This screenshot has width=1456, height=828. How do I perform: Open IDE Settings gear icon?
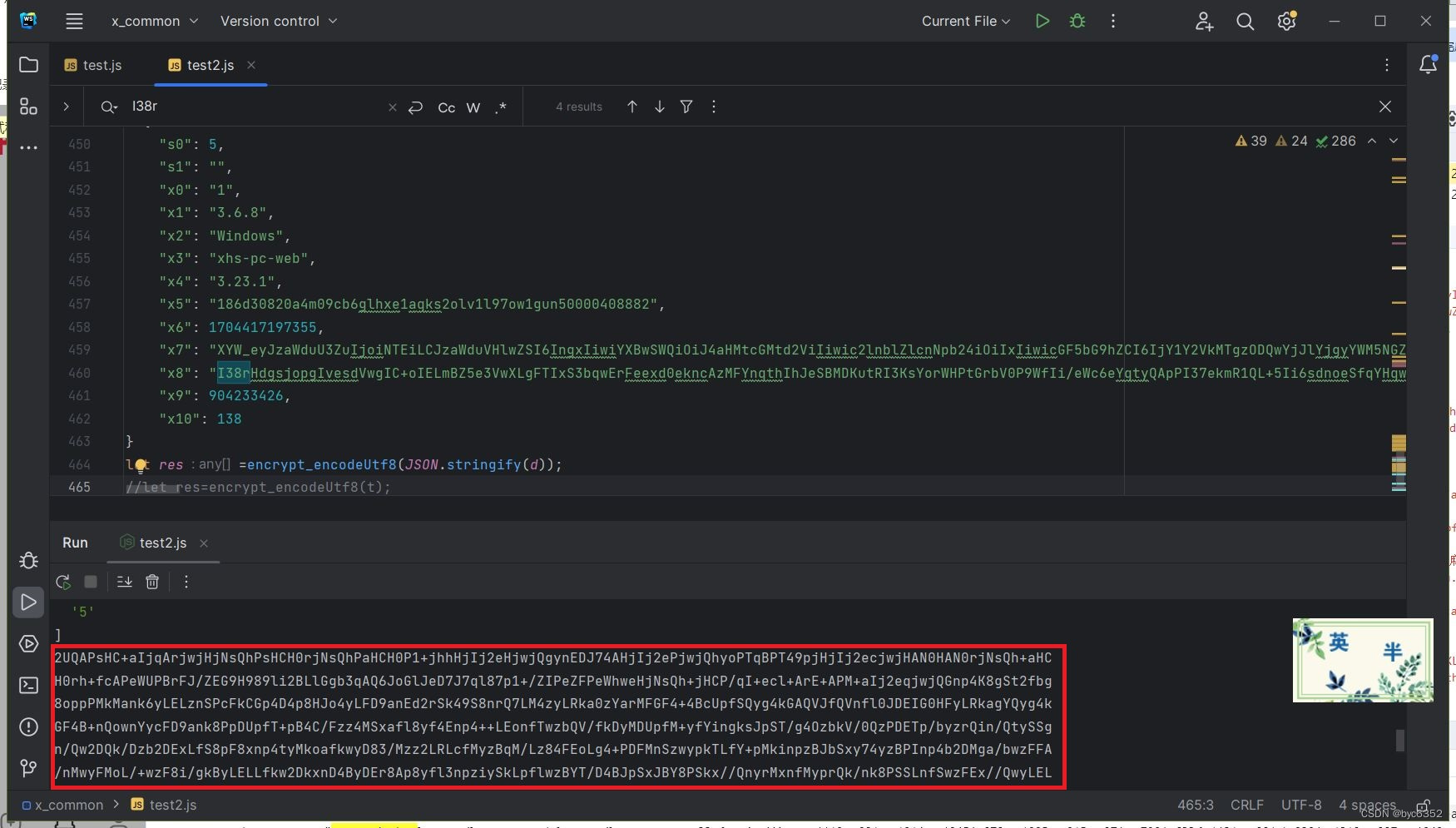(x=1285, y=21)
